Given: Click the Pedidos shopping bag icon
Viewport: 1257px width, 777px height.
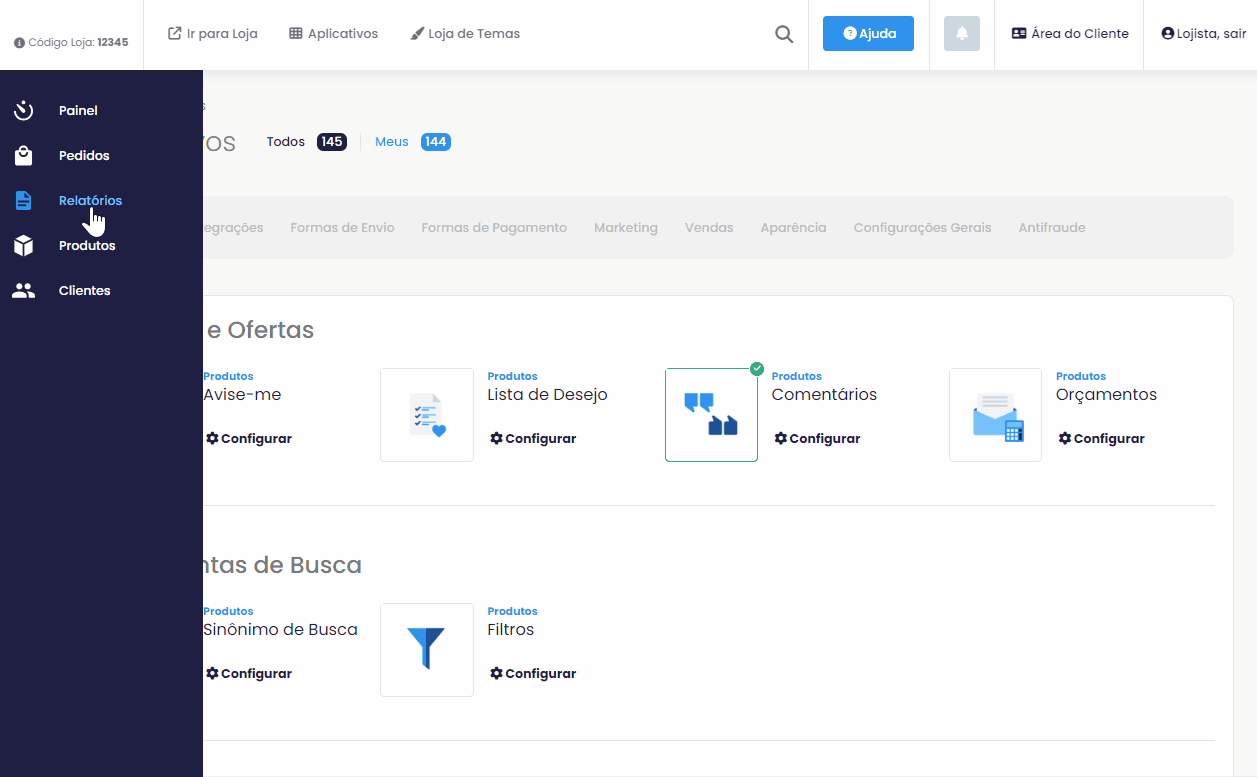Looking at the screenshot, I should pyautogui.click(x=24, y=156).
